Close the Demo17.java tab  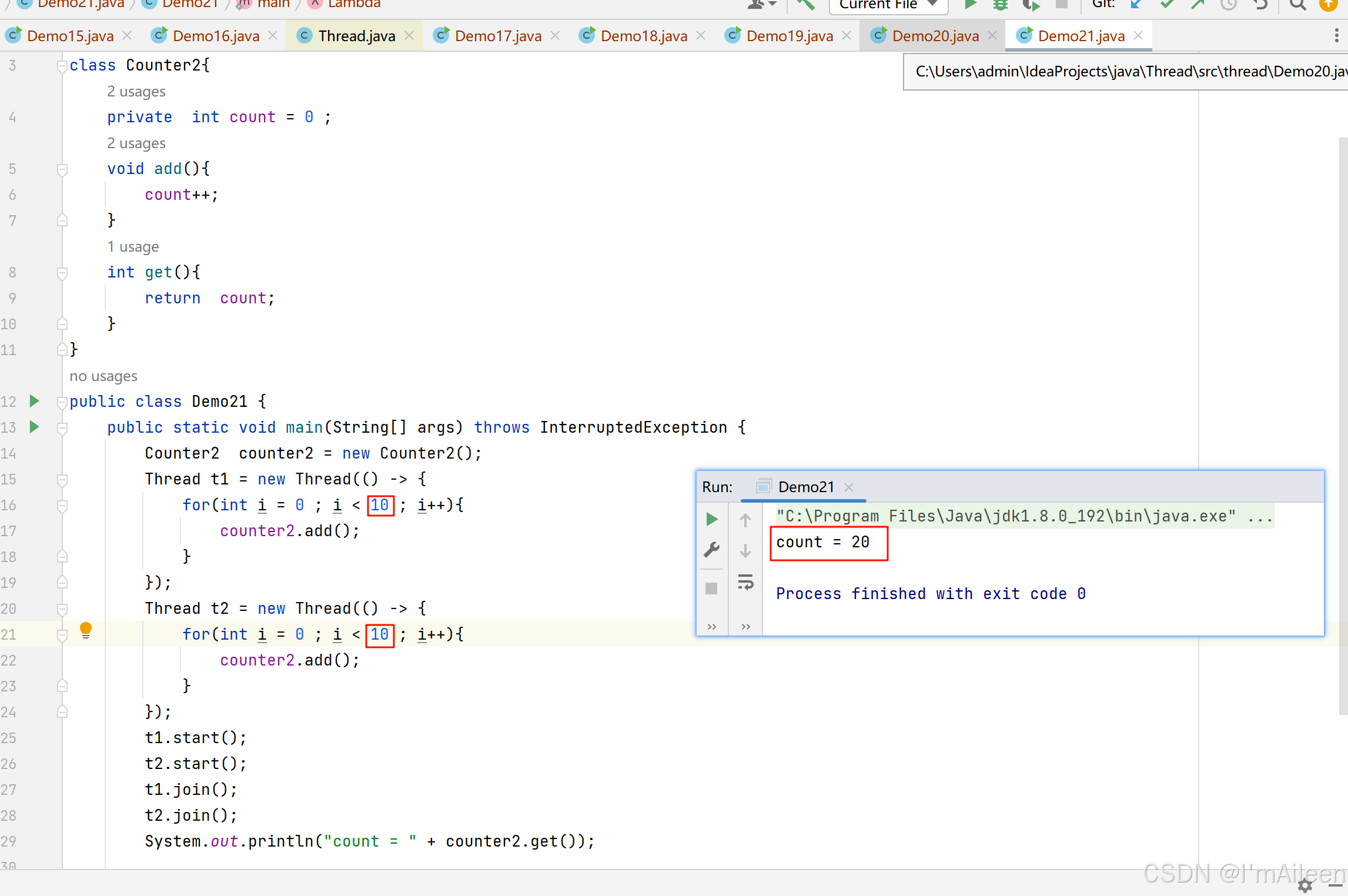555,36
